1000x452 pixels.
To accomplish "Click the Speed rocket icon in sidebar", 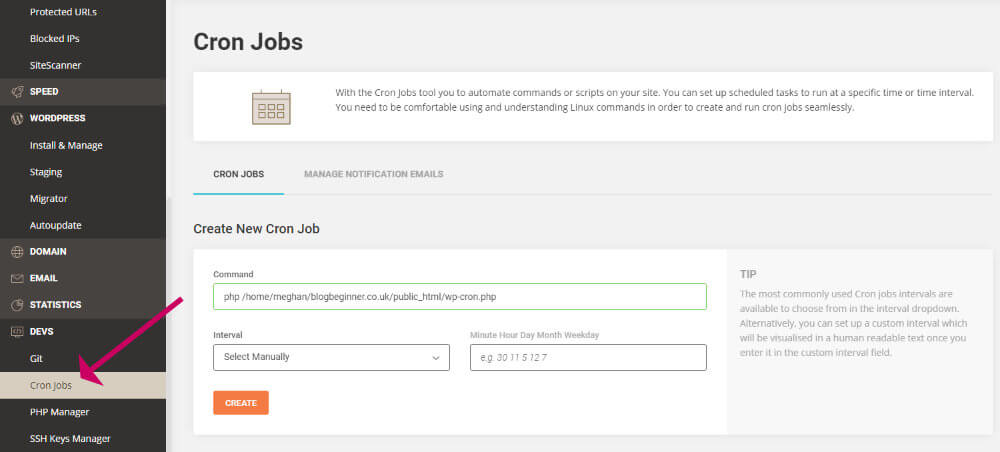I will tap(17, 92).
